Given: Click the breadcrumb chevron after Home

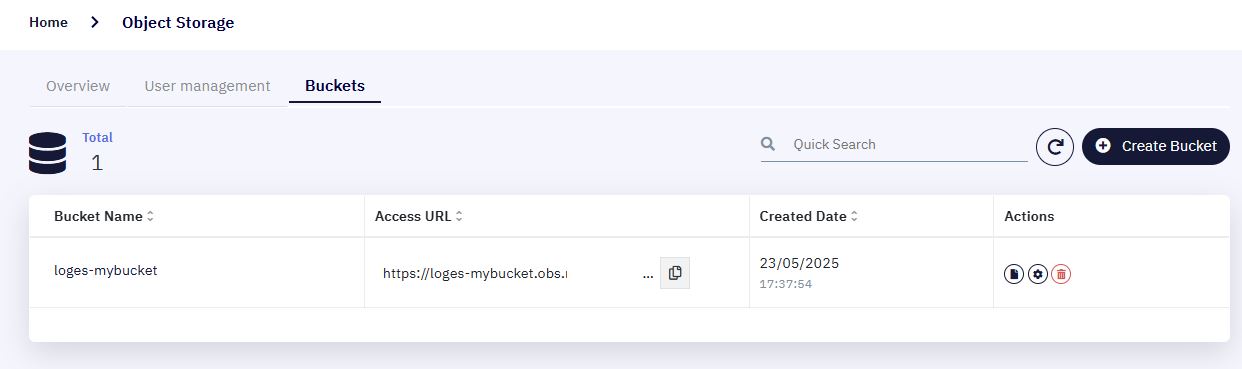Looking at the screenshot, I should [95, 22].
